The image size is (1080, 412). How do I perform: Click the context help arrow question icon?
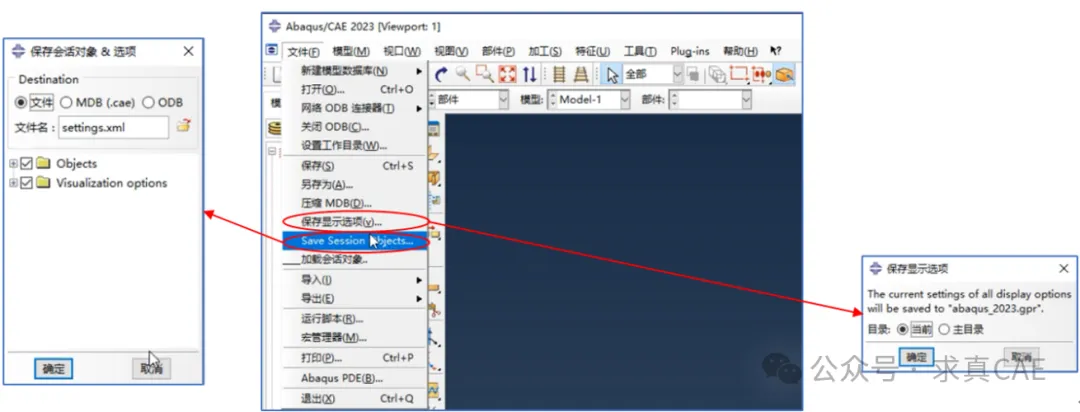click(776, 51)
